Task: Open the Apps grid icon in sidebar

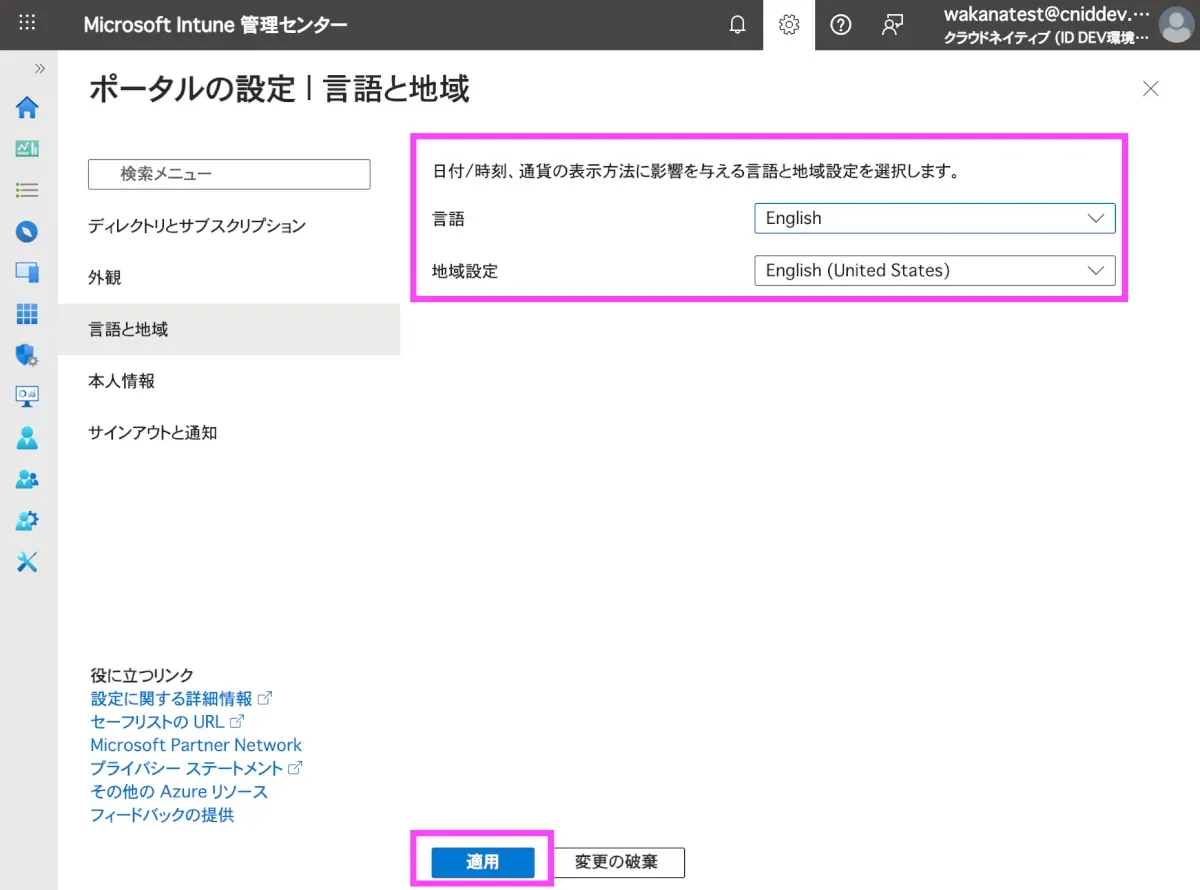Action: coord(27,313)
